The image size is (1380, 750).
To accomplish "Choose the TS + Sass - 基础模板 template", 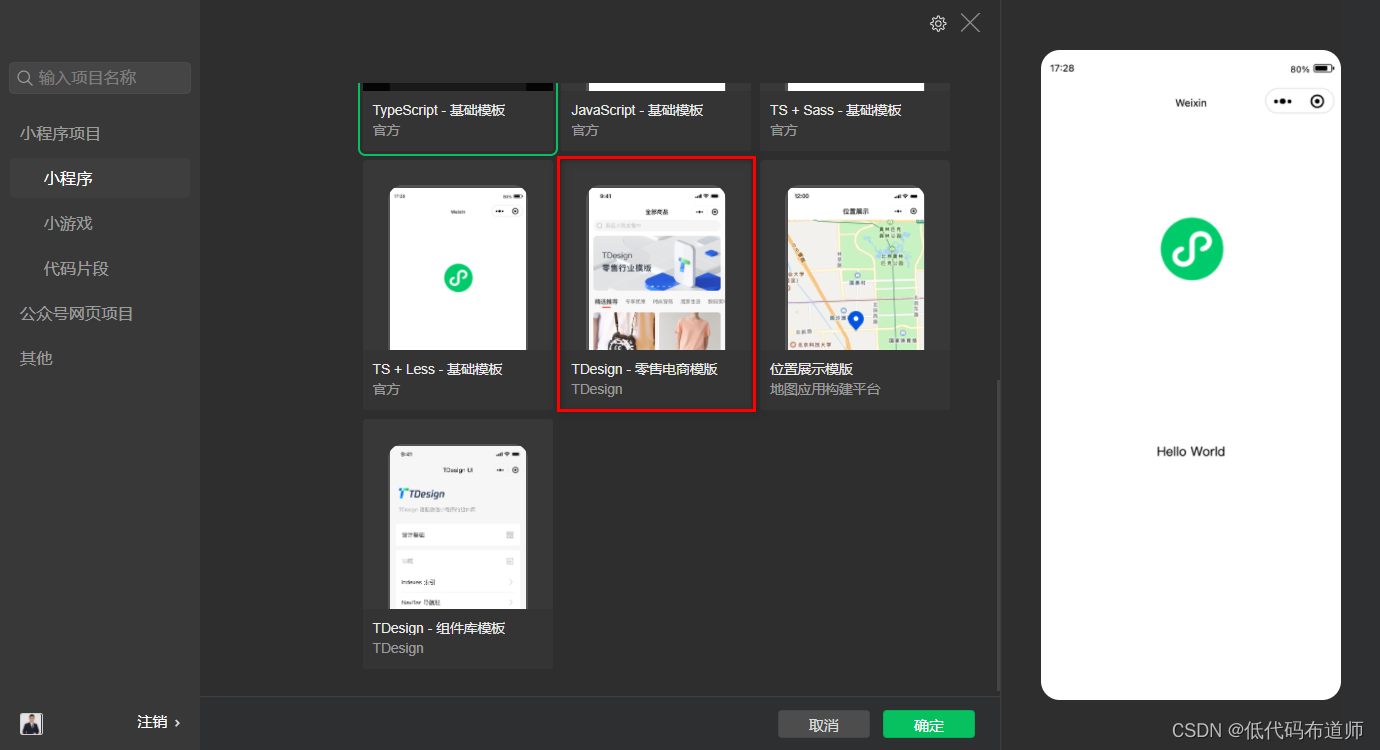I will [855, 119].
